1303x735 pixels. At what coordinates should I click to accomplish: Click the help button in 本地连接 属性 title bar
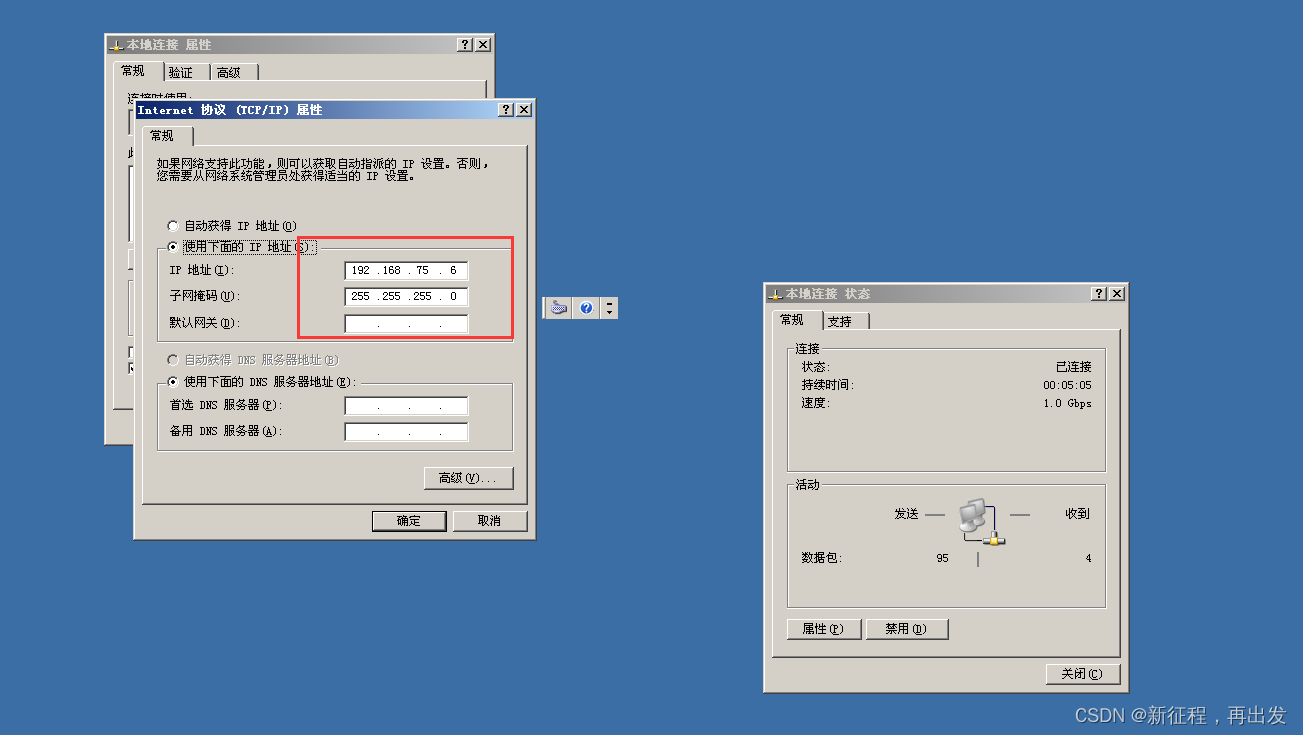(465, 45)
